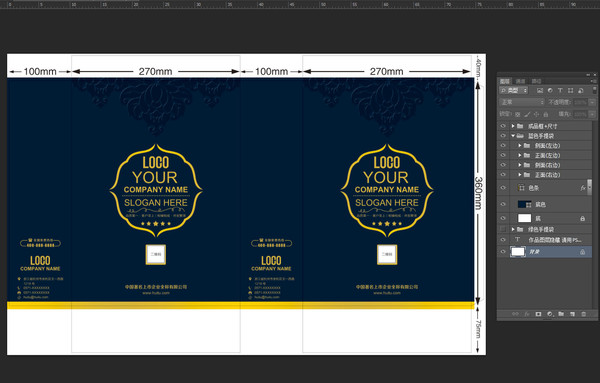Viewport: 600px width, 383px height.
Task: Click the delete layer trash icon
Action: coord(584,314)
